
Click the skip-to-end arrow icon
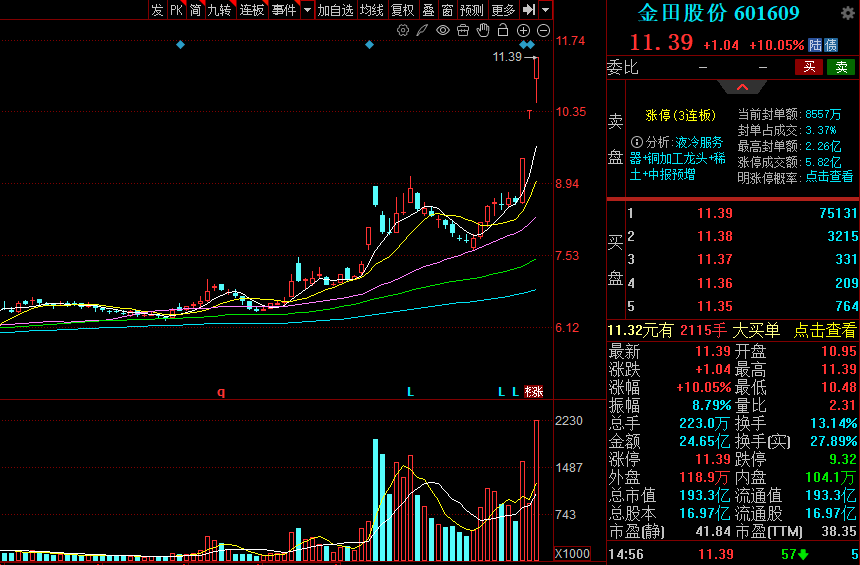530,10
